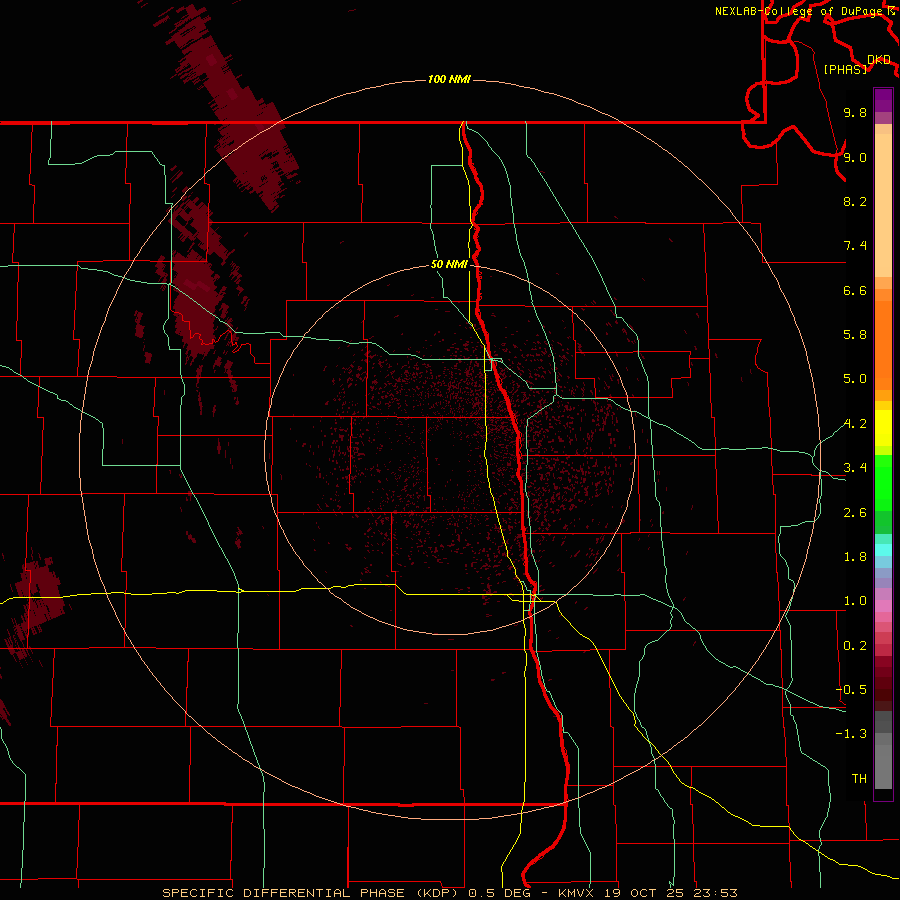Click the 5.0 scale value
The image size is (900, 900).
point(855,379)
